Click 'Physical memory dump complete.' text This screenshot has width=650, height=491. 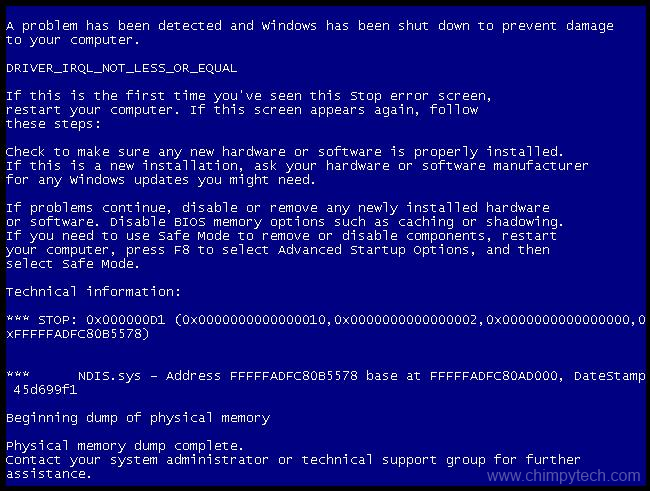(125, 446)
